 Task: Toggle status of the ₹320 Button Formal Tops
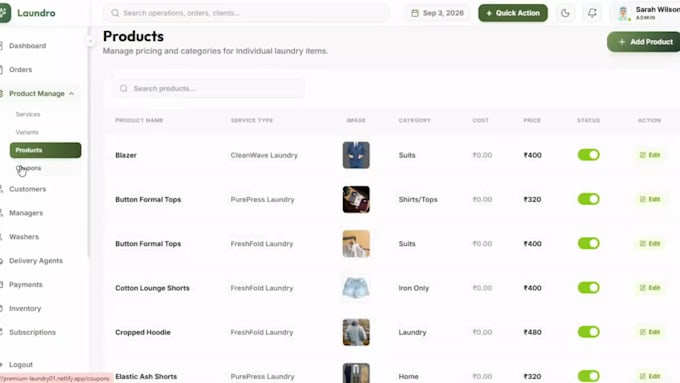pyautogui.click(x=588, y=199)
